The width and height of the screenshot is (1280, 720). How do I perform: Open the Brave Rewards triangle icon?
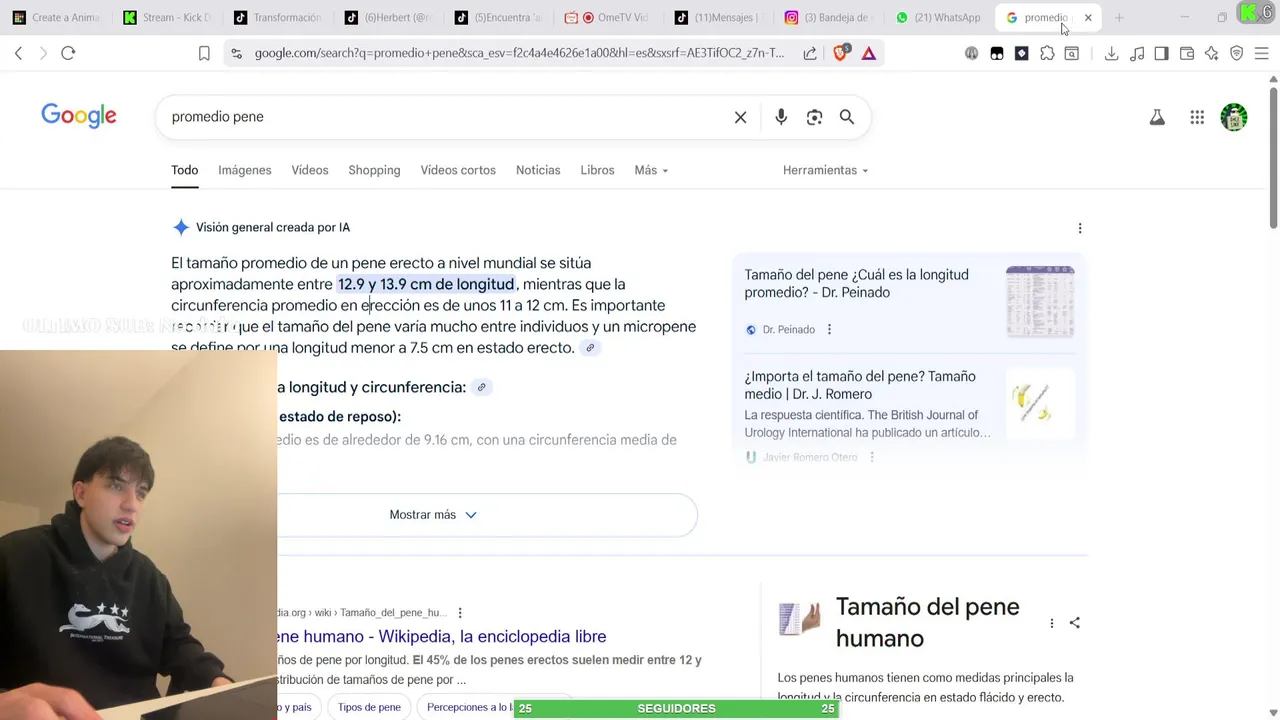point(869,53)
